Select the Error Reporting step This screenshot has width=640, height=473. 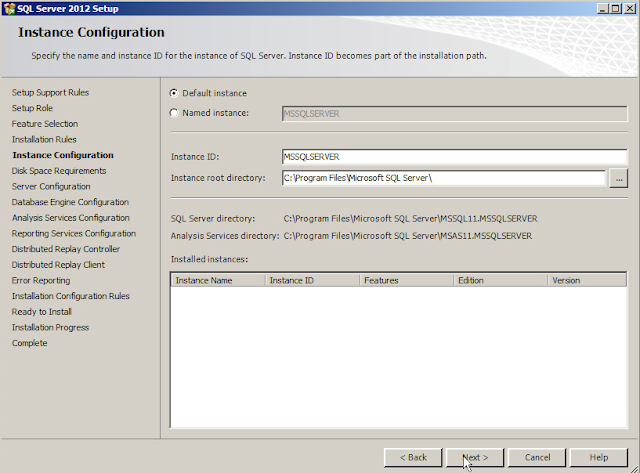coord(41,281)
